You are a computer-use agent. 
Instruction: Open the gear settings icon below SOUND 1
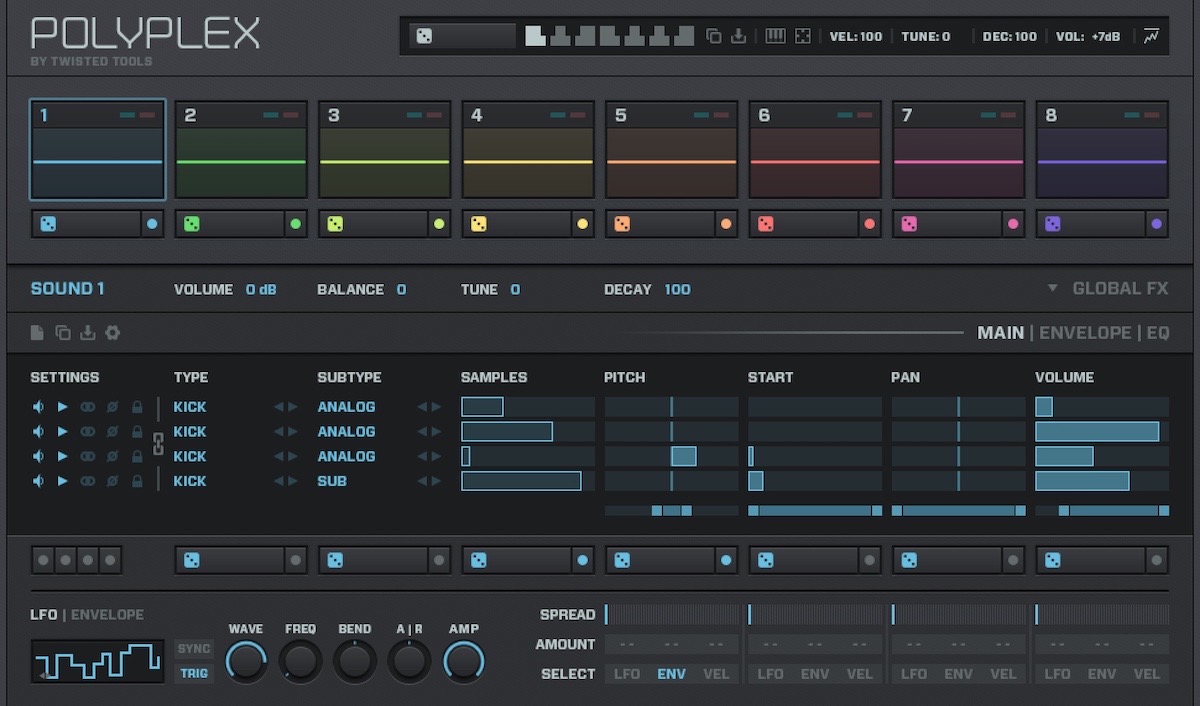coord(113,333)
